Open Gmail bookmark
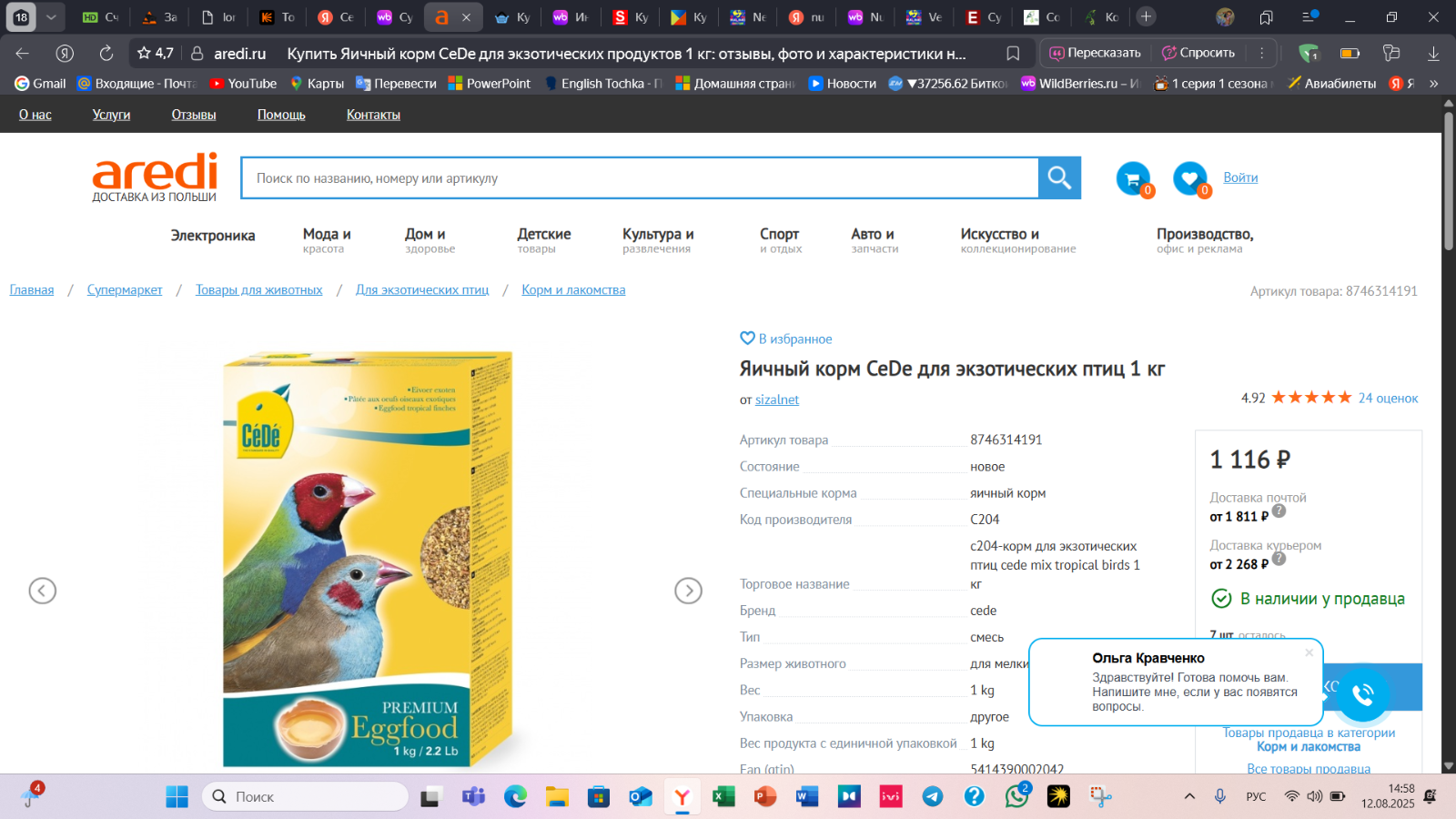The width and height of the screenshot is (1456, 819). coord(41,83)
